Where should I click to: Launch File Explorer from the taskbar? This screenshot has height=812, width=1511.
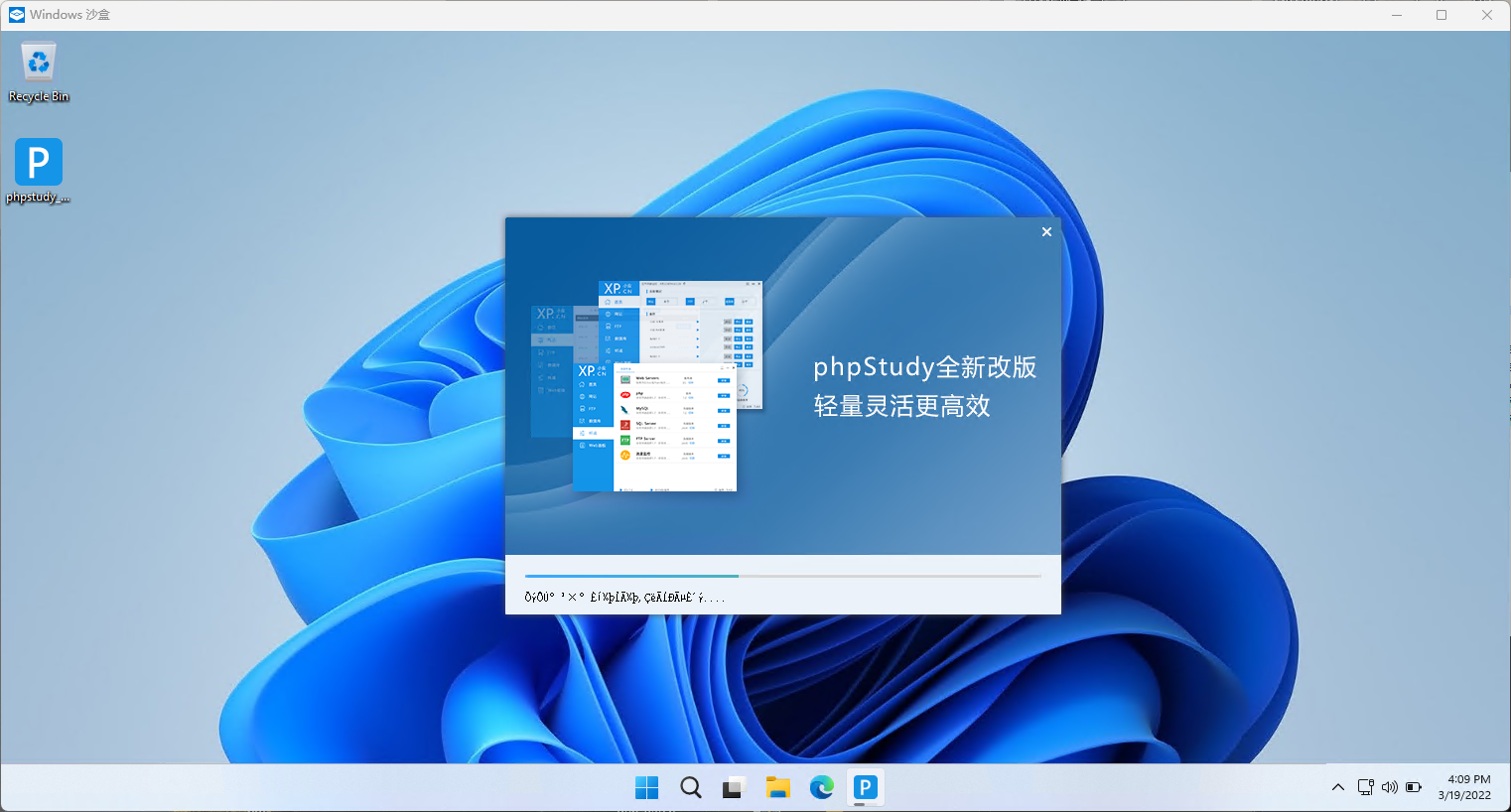click(777, 787)
